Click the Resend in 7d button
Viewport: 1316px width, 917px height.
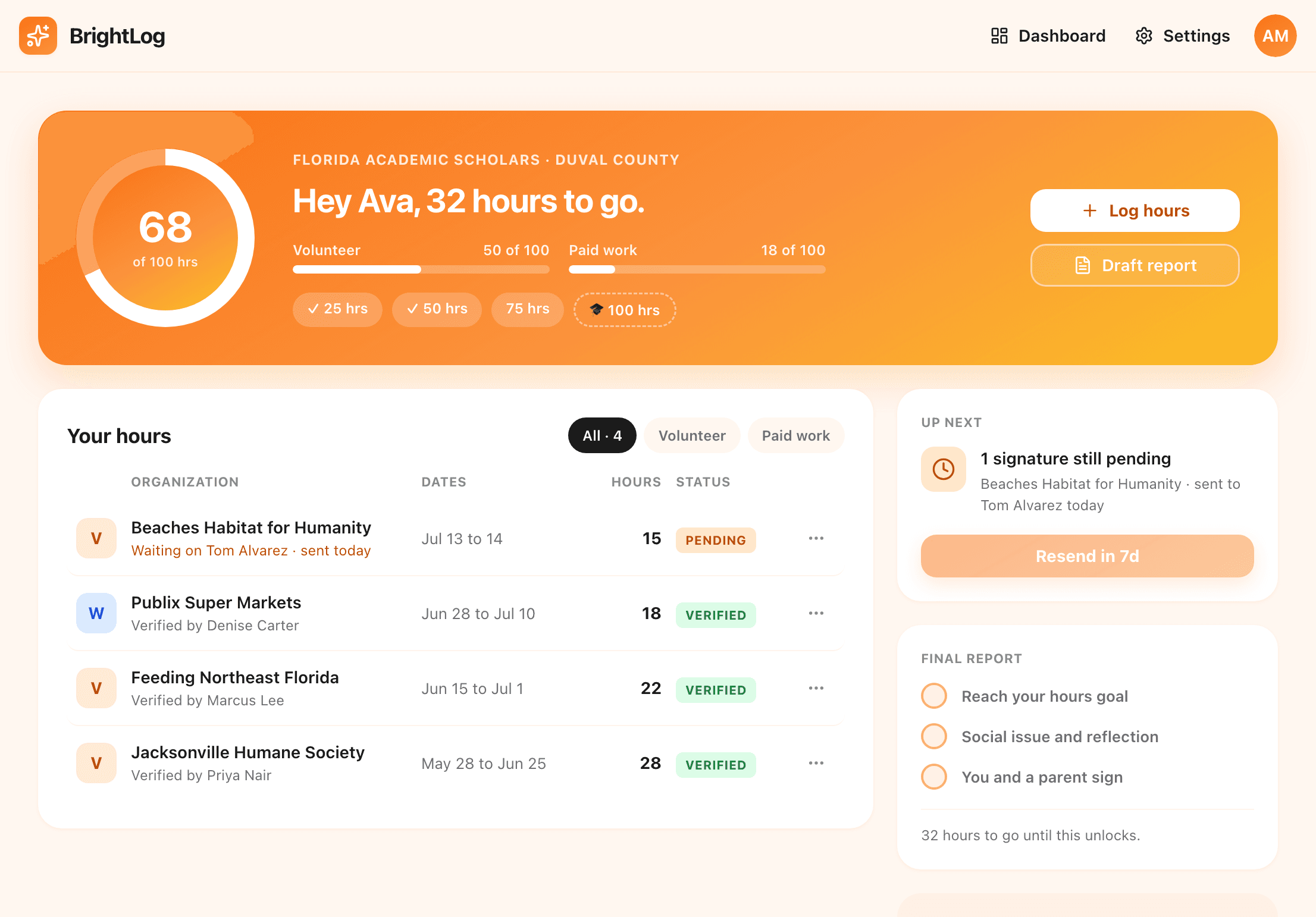pyautogui.click(x=1088, y=556)
